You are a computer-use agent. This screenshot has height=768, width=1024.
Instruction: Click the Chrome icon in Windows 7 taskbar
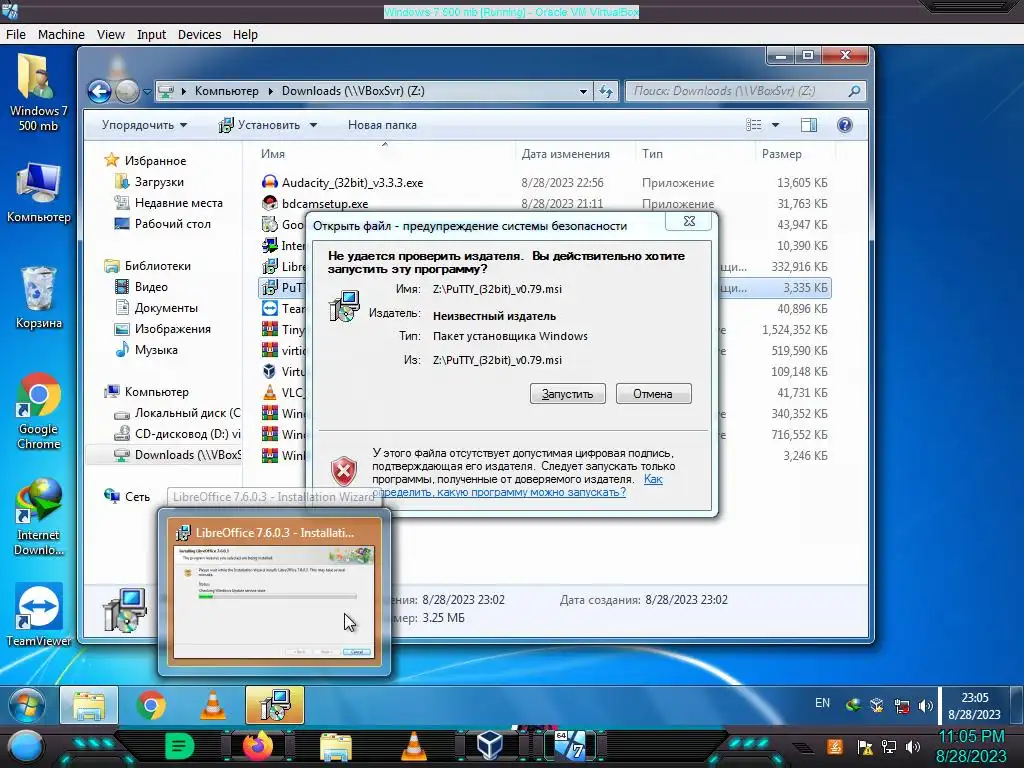pyautogui.click(x=151, y=705)
